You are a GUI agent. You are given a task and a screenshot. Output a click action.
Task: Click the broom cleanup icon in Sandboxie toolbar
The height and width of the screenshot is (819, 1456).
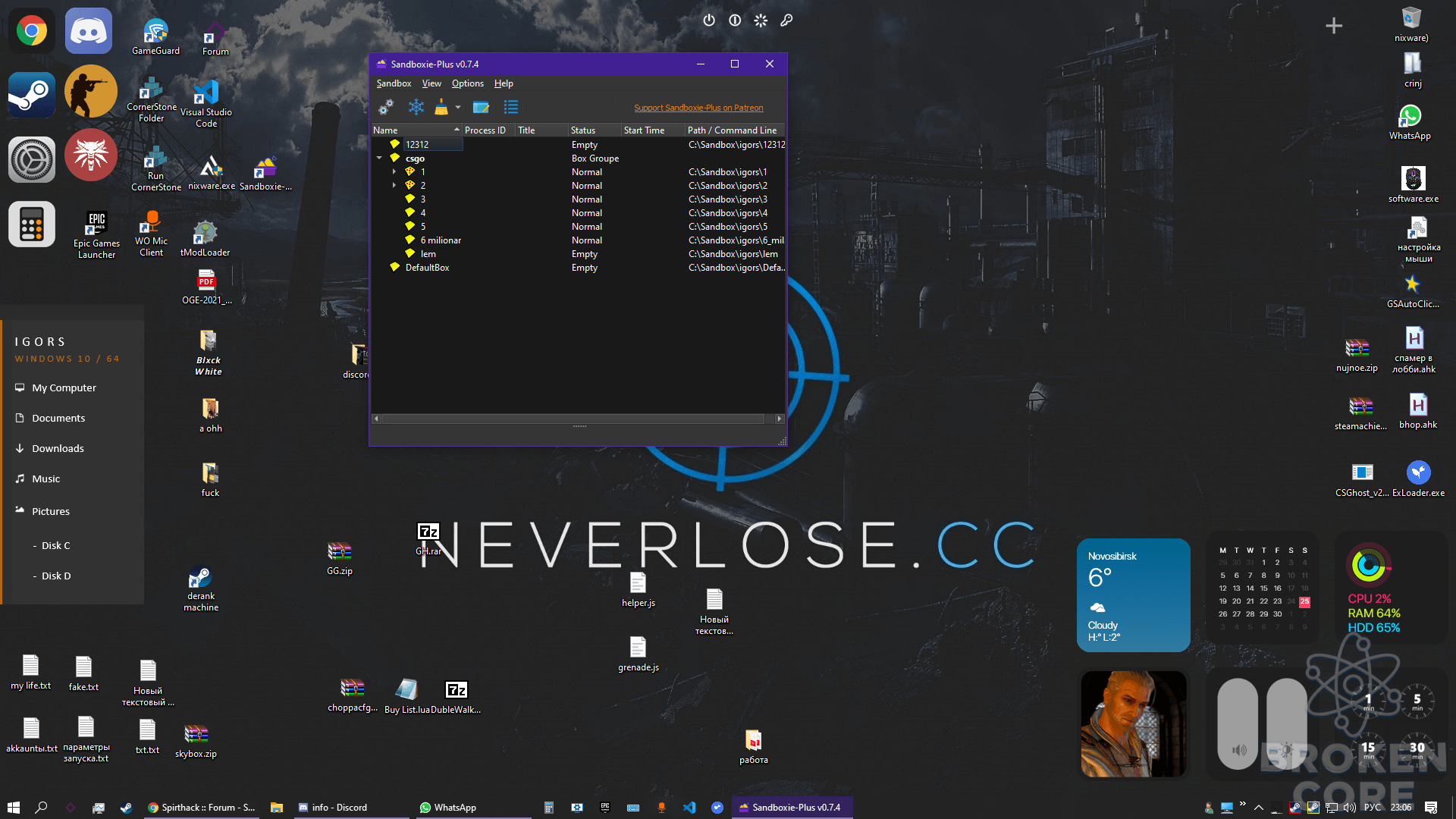(441, 107)
